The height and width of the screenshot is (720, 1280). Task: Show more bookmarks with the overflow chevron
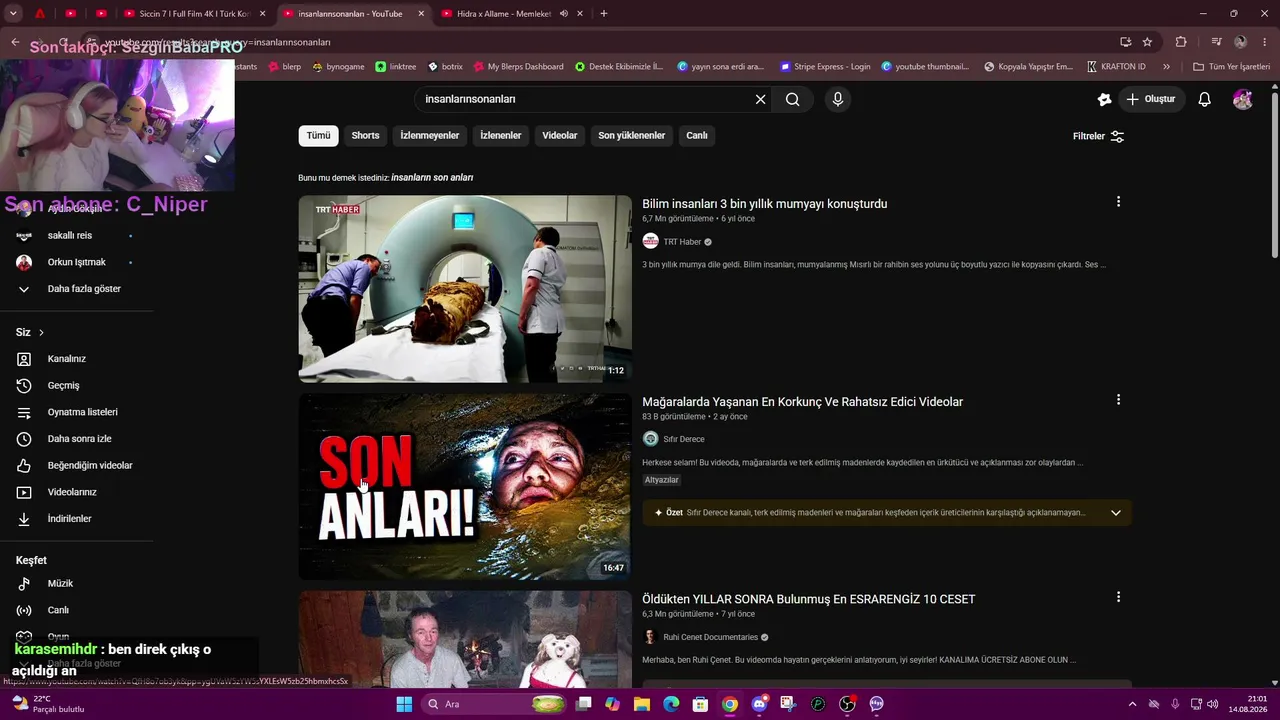point(1166,67)
